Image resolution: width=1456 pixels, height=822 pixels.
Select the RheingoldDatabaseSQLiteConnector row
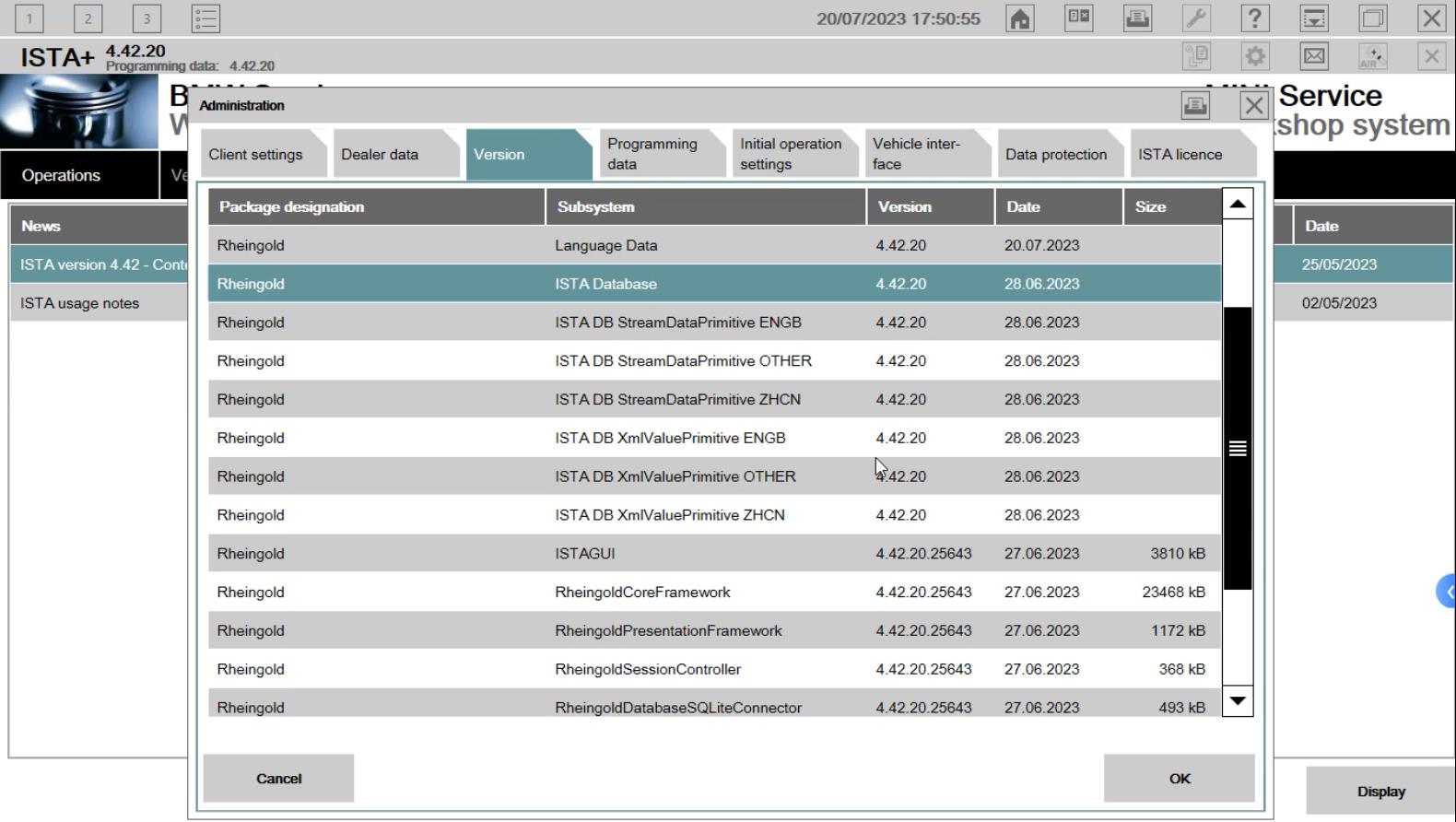(x=714, y=704)
